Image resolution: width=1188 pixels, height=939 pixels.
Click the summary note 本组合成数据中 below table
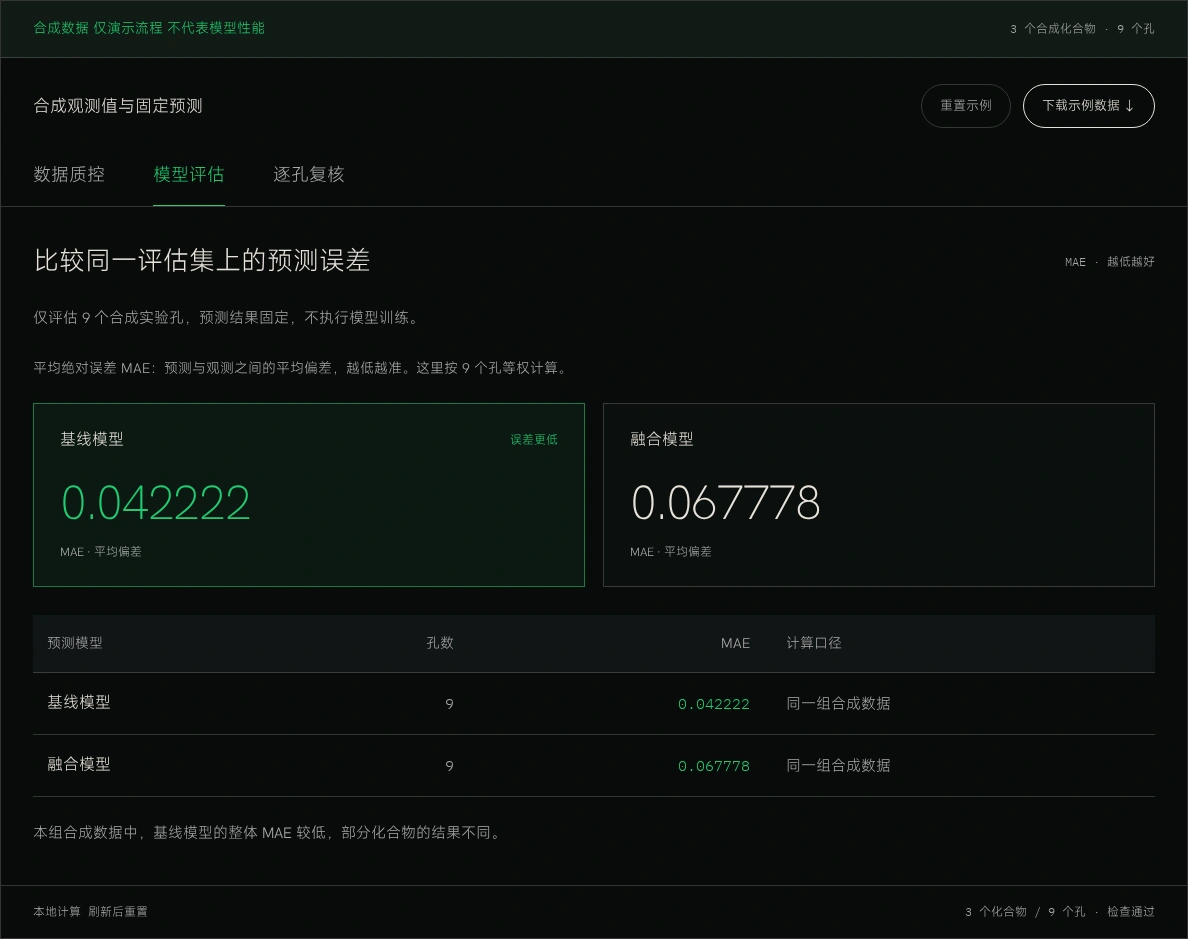click(x=268, y=832)
